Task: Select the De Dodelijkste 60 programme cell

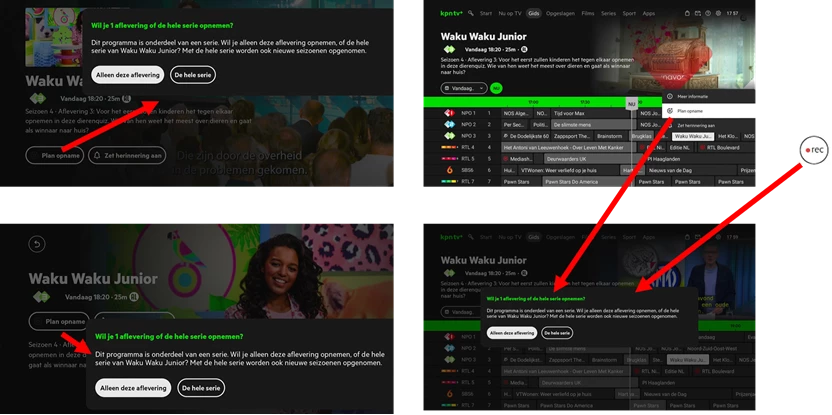Action: [526, 136]
